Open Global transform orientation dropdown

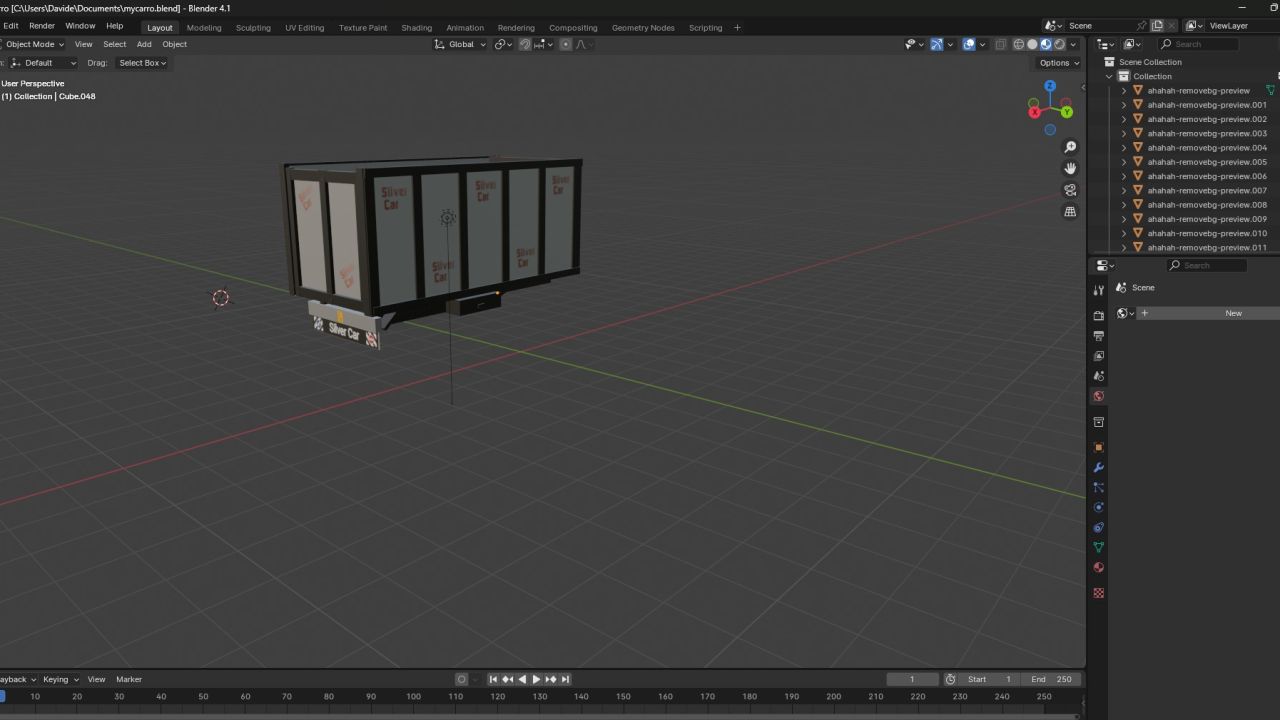461,44
